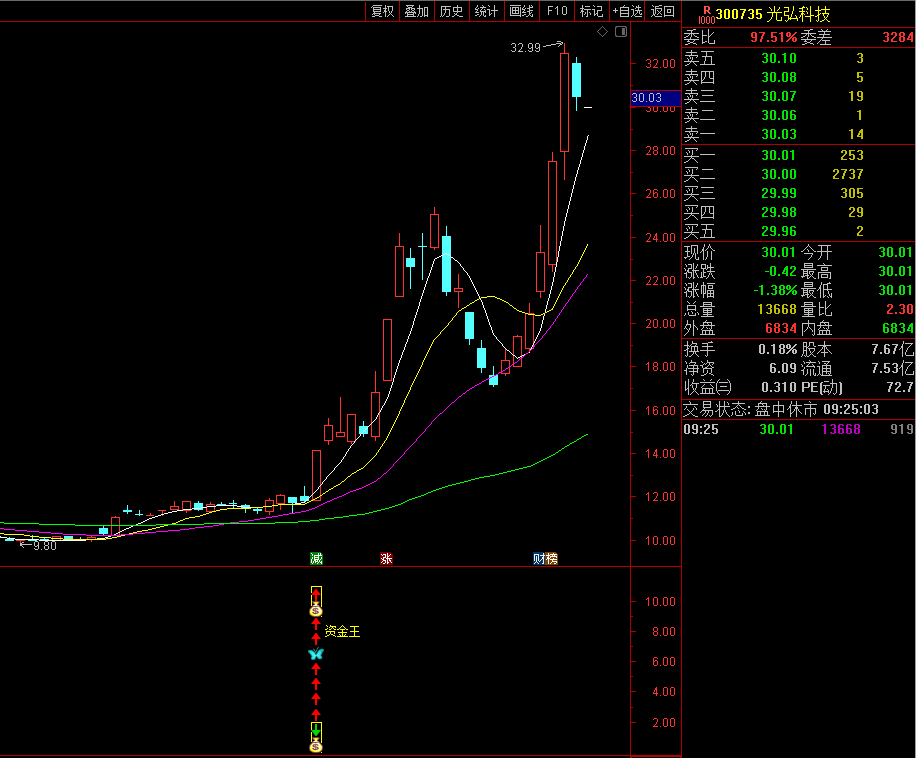Click the 委差 3284 value
This screenshot has height=758, width=916.
898,37
